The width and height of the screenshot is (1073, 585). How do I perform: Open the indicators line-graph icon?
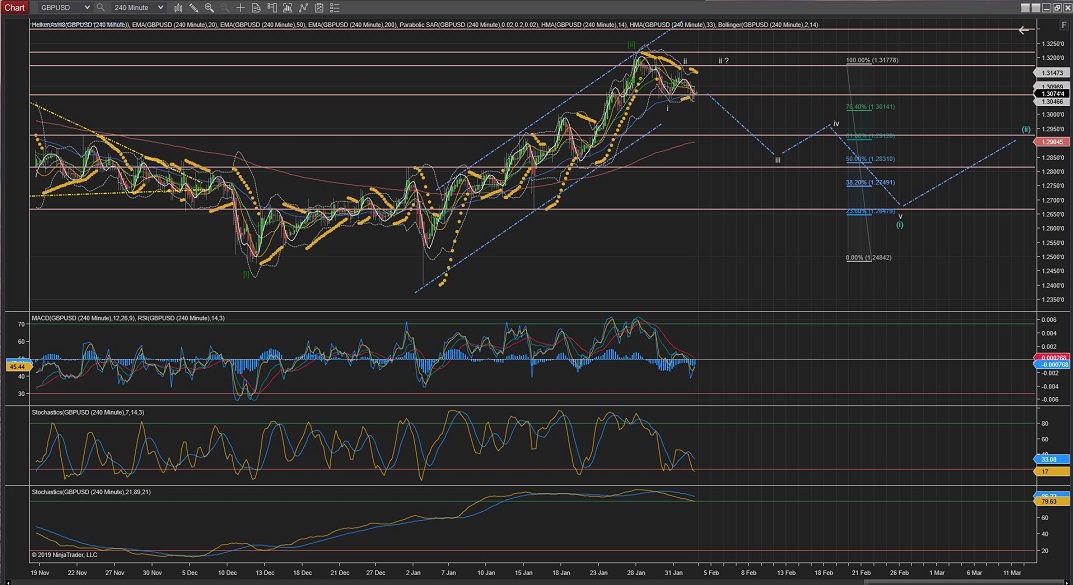coord(303,8)
